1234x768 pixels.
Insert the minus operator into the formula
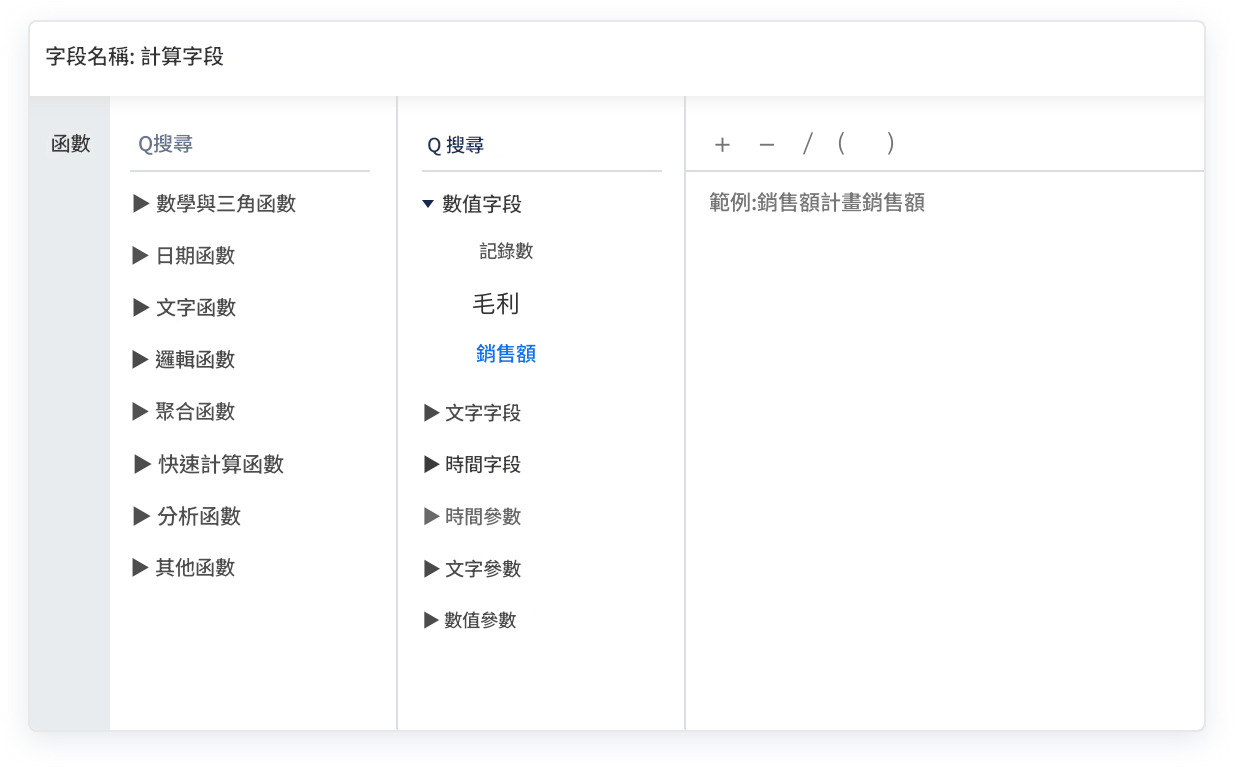pos(765,144)
